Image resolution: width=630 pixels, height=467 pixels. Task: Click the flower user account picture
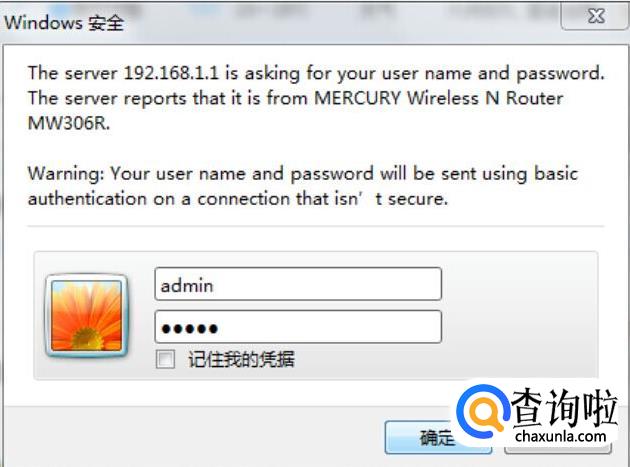tap(86, 315)
